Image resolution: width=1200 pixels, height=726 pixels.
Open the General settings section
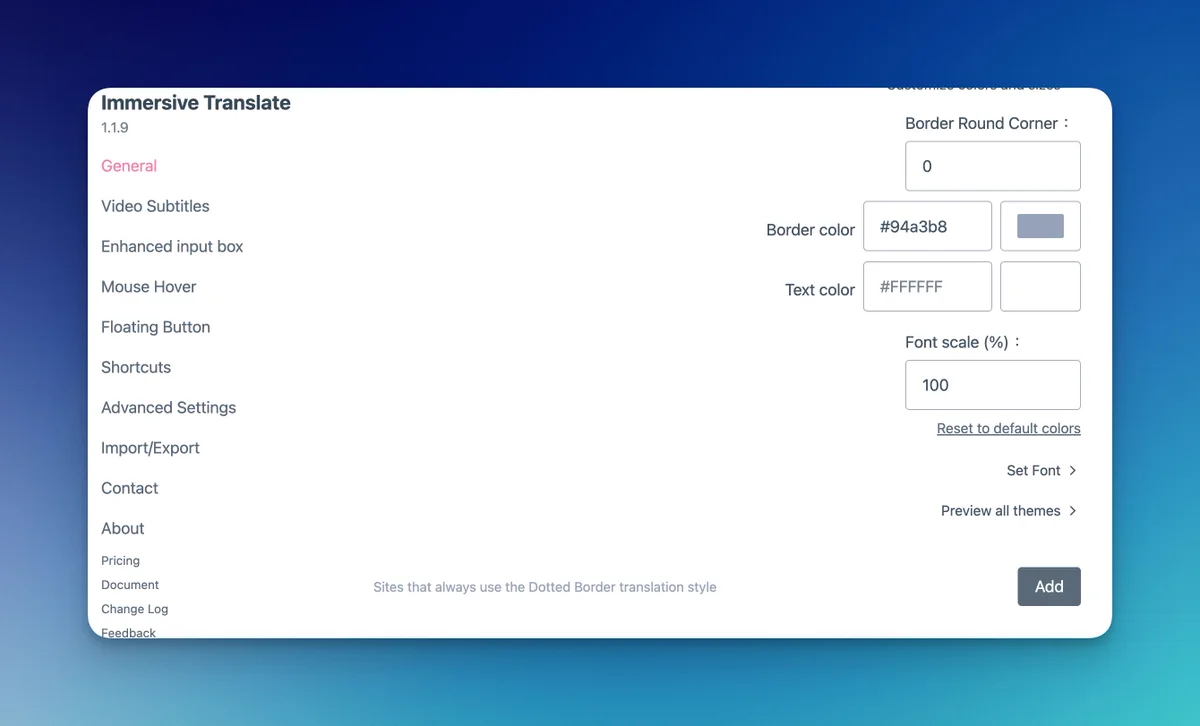pyautogui.click(x=129, y=166)
